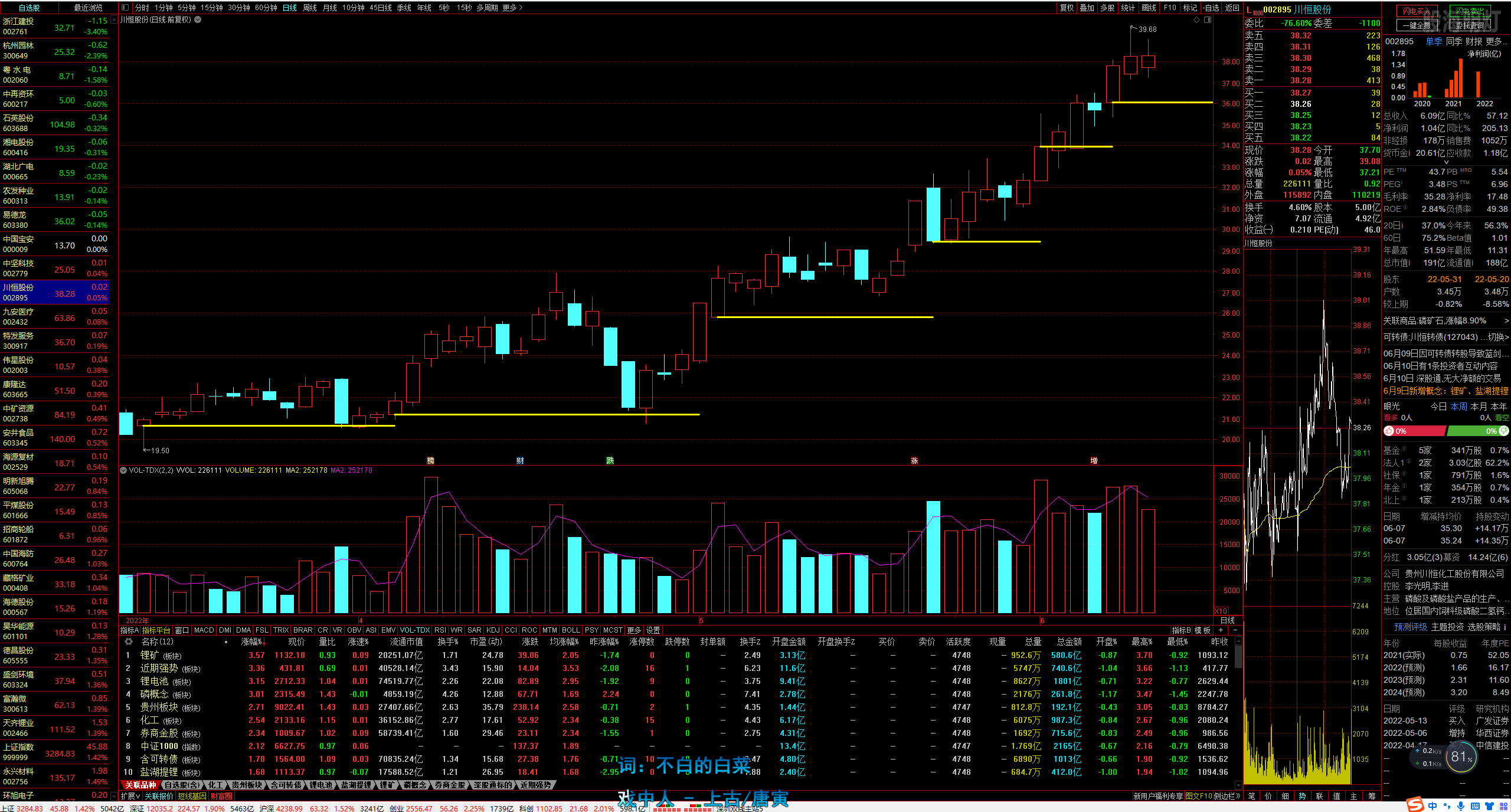This screenshot has width=1511, height=812.
Task: Click the Sogou skin shirt icon
Action: (1489, 806)
